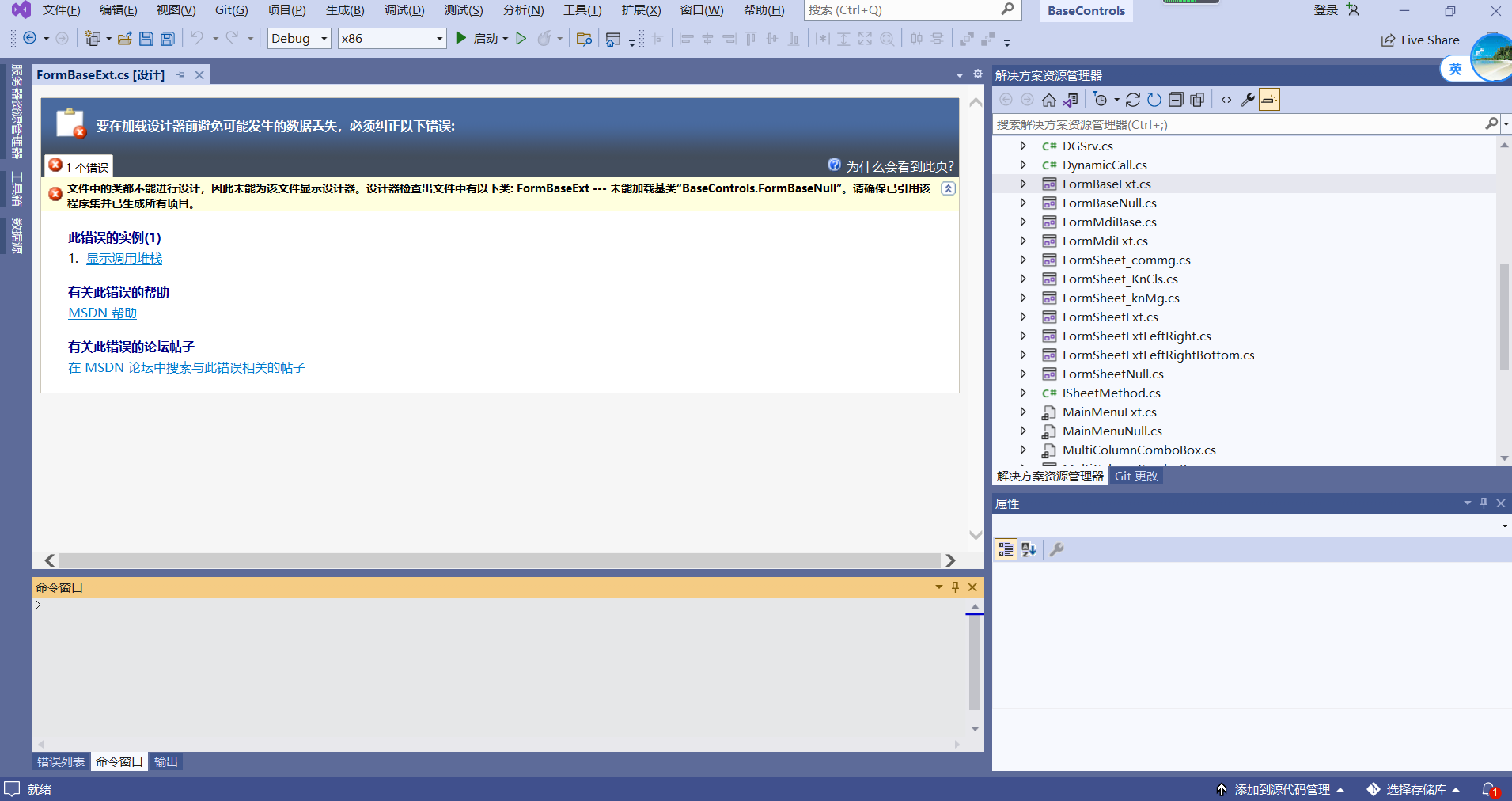Switch to the 输出 tab
This screenshot has height=801, width=1512.
point(166,761)
